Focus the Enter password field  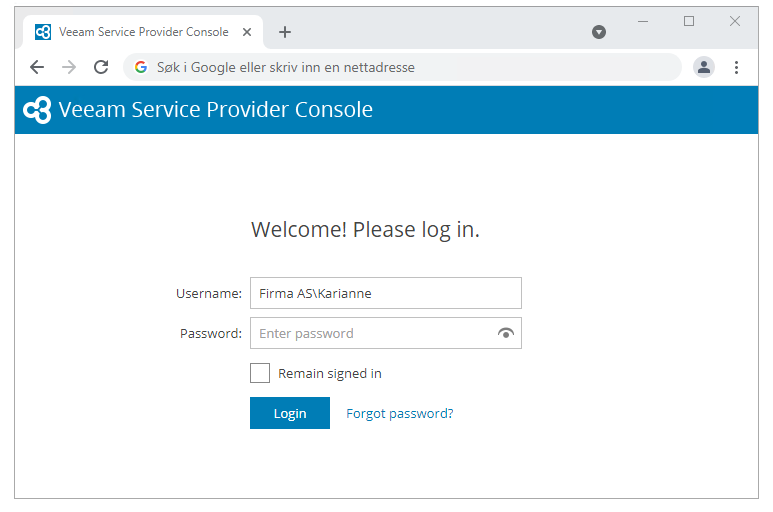(372, 334)
